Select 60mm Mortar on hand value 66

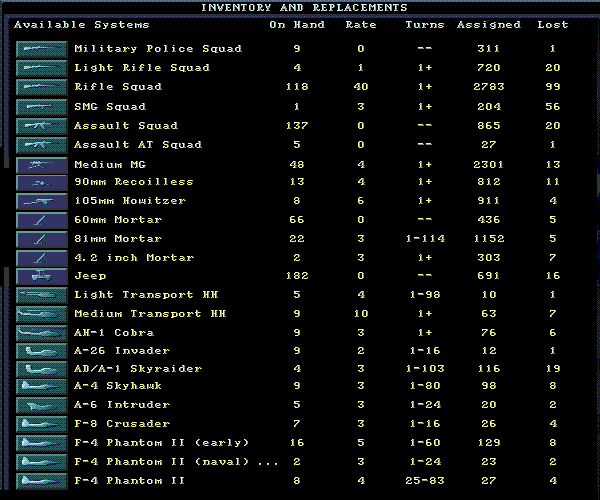click(297, 220)
